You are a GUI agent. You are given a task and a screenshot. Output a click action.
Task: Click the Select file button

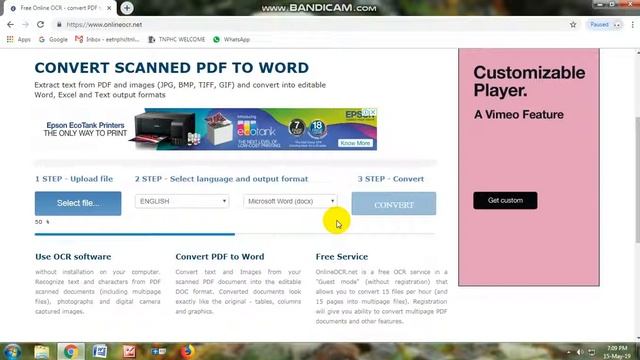tap(78, 203)
